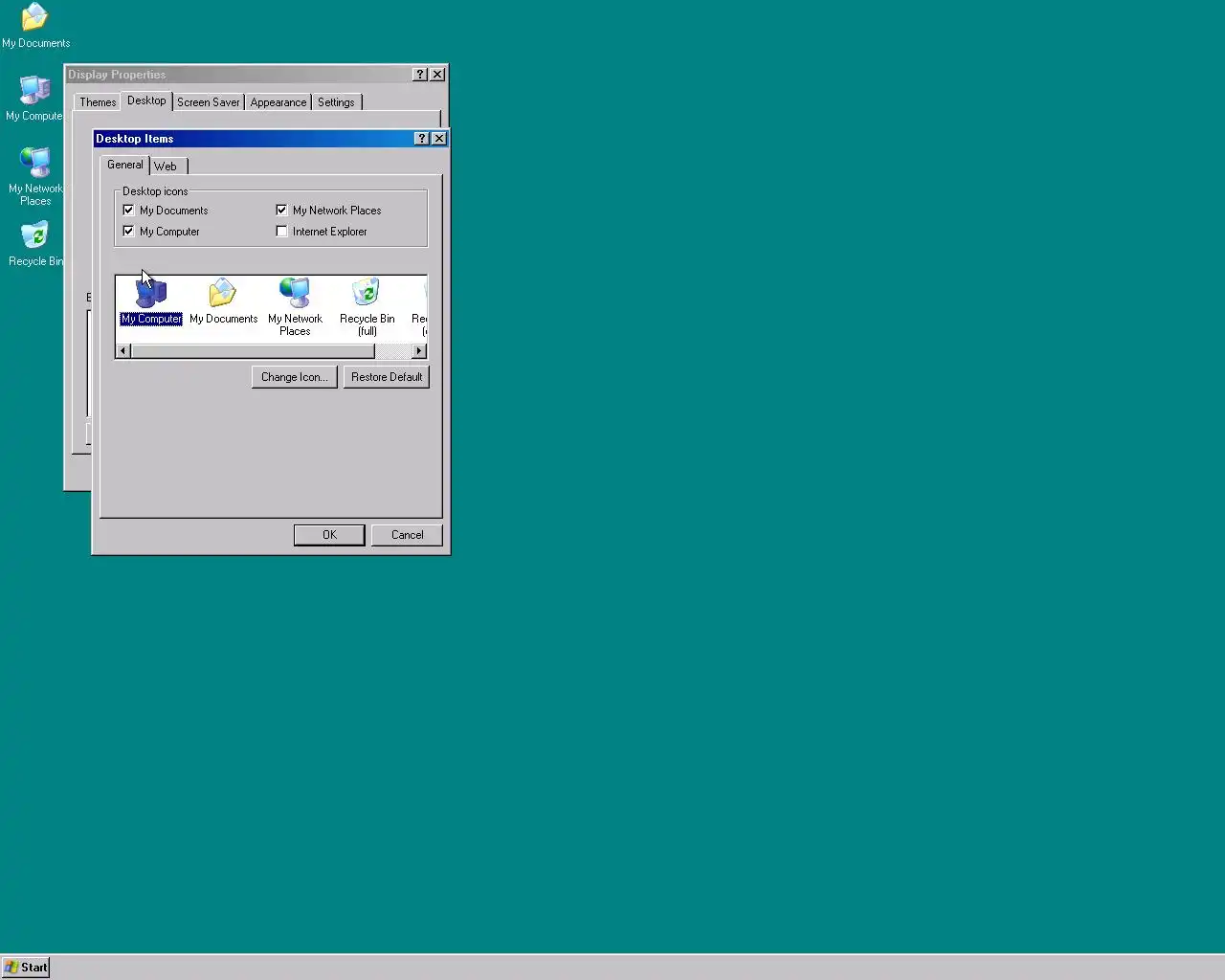Viewport: 1225px width, 980px height.
Task: Open Screen Saver tab in Display Properties
Action: tap(209, 102)
